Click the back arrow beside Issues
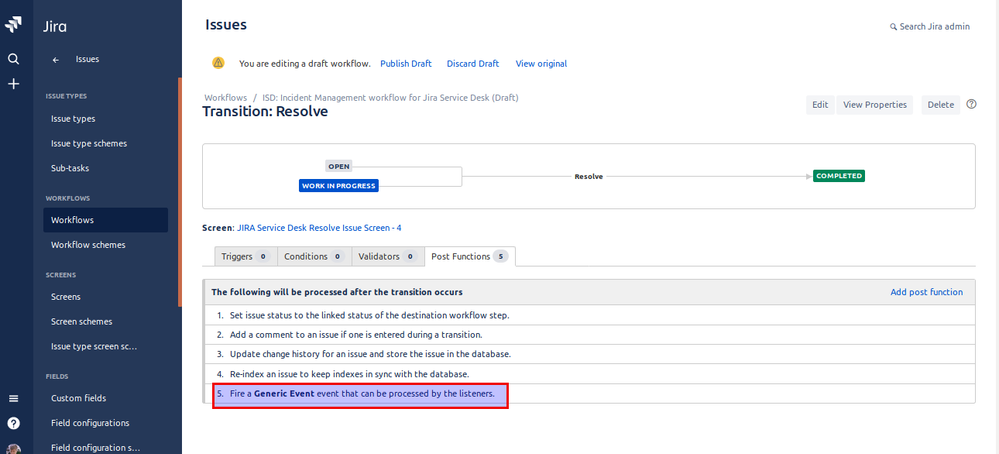 click(x=56, y=60)
